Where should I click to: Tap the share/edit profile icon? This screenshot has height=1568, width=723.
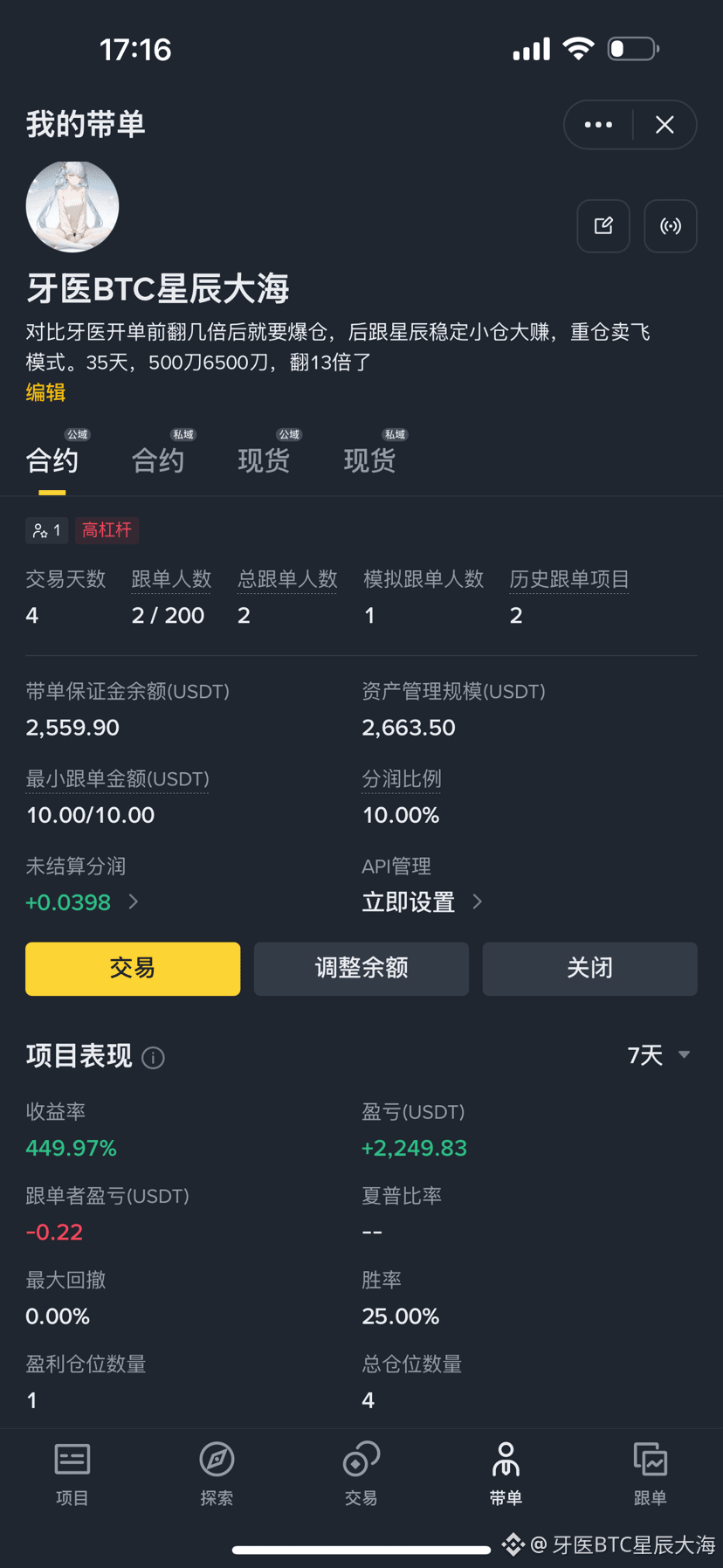(x=603, y=226)
